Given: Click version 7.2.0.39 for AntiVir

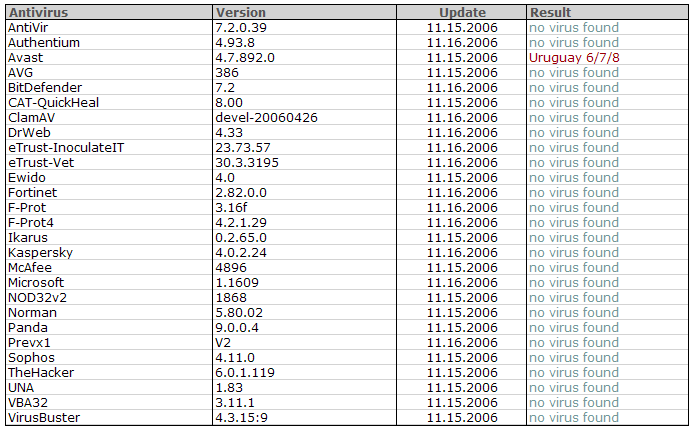Looking at the screenshot, I should tap(241, 27).
